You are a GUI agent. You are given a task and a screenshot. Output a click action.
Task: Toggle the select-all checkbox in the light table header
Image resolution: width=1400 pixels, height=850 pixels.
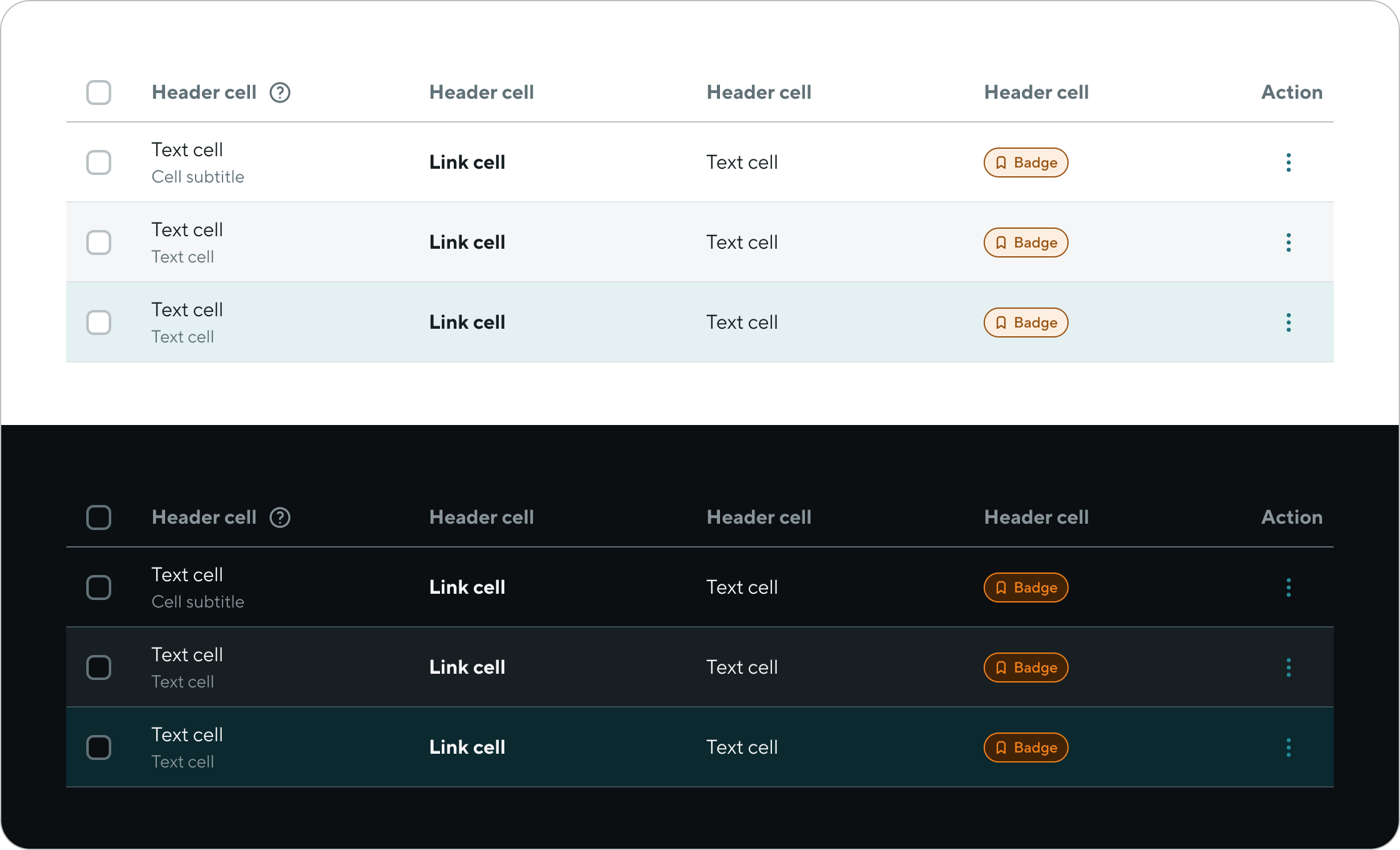(99, 92)
